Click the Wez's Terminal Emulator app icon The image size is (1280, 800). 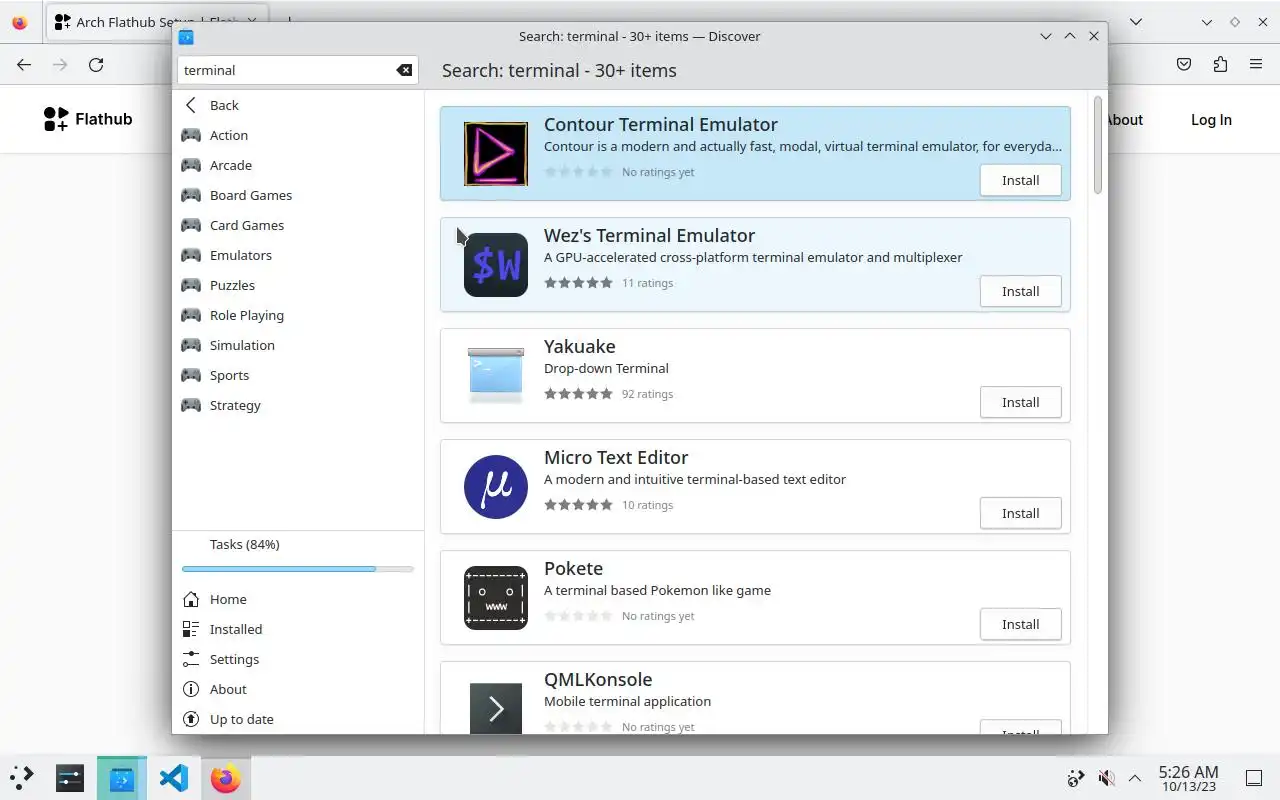coord(496,265)
